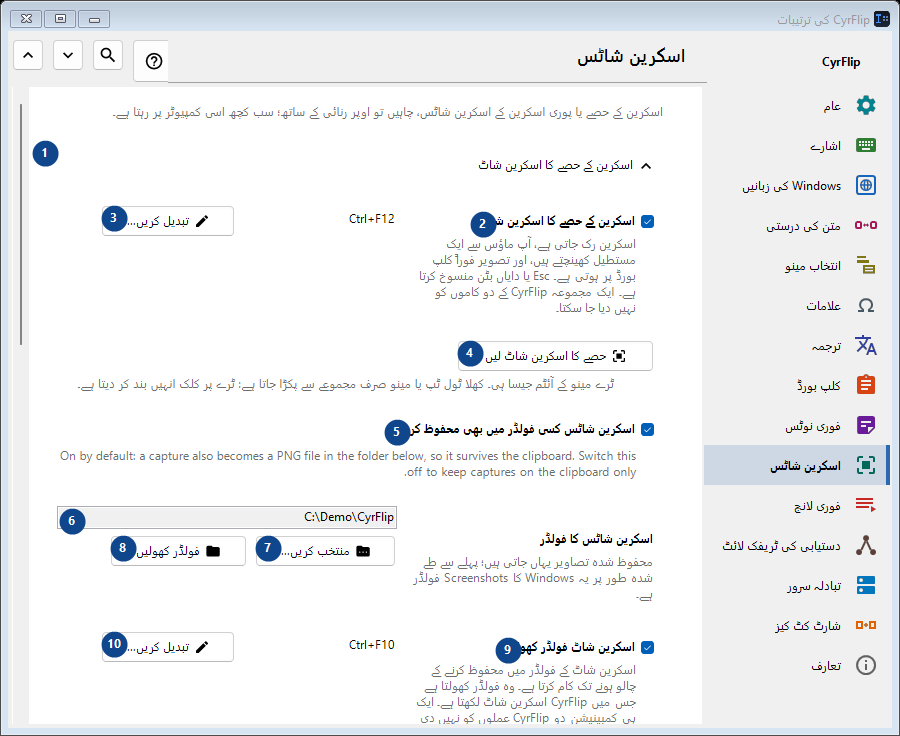The width and height of the screenshot is (900, 736).
Task: Click the Ctrl+F10 shortcut text
Action: coord(371,645)
